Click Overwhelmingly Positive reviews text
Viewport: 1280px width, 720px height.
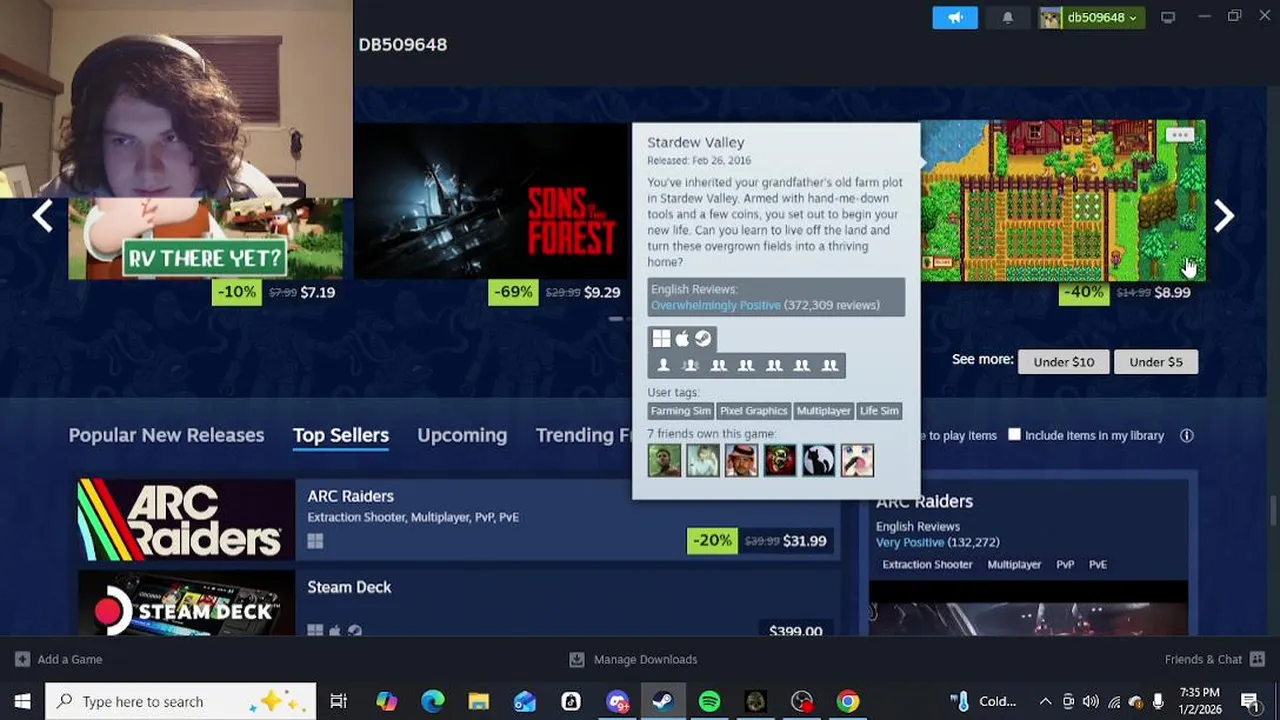[715, 305]
